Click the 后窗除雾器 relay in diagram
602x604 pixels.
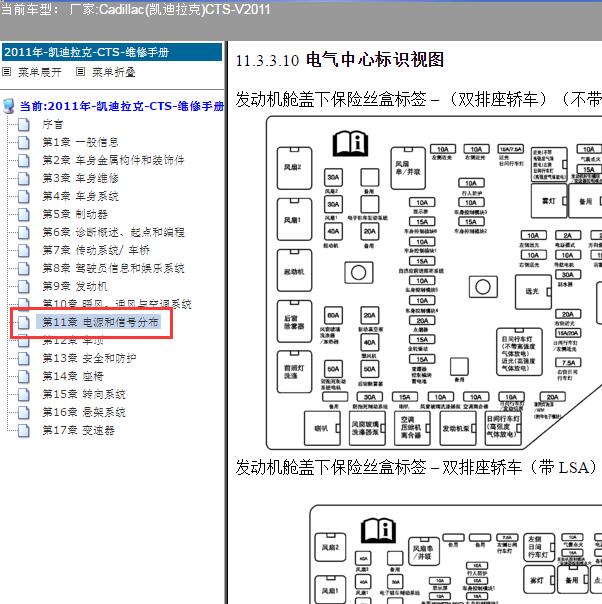tap(295, 322)
